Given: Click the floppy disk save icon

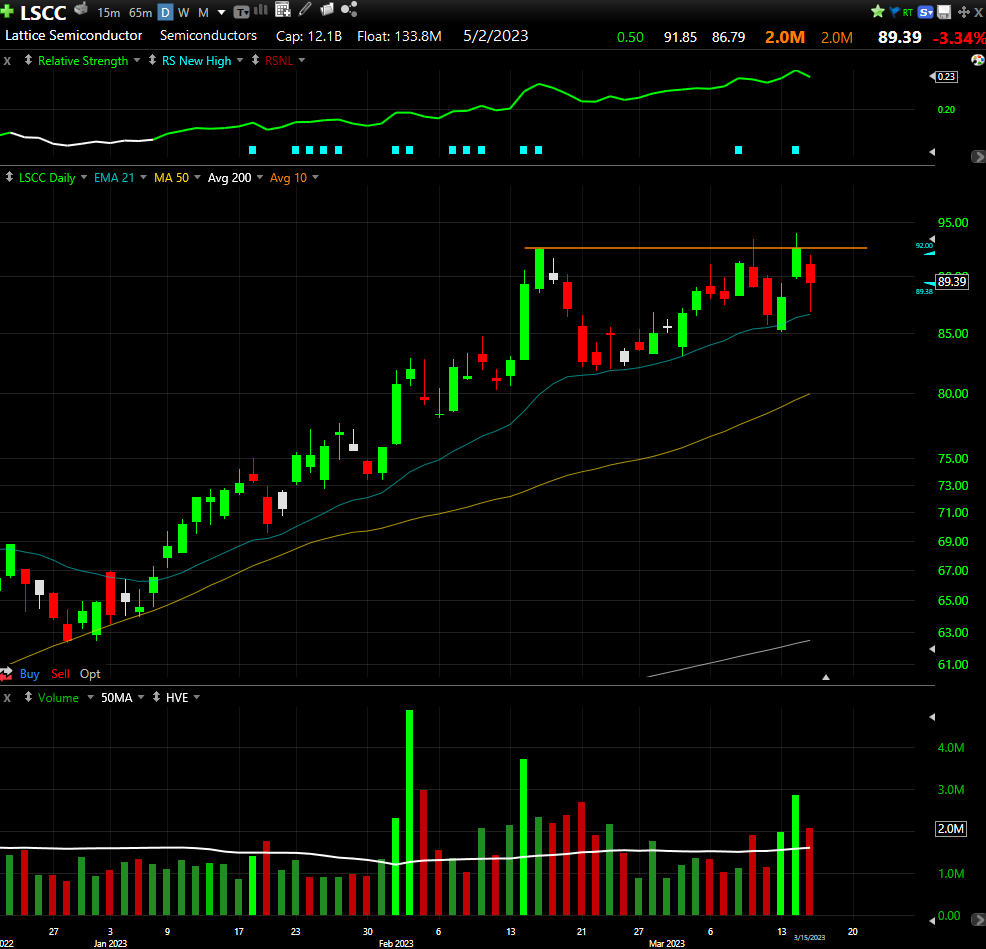Looking at the screenshot, I should point(944,12).
